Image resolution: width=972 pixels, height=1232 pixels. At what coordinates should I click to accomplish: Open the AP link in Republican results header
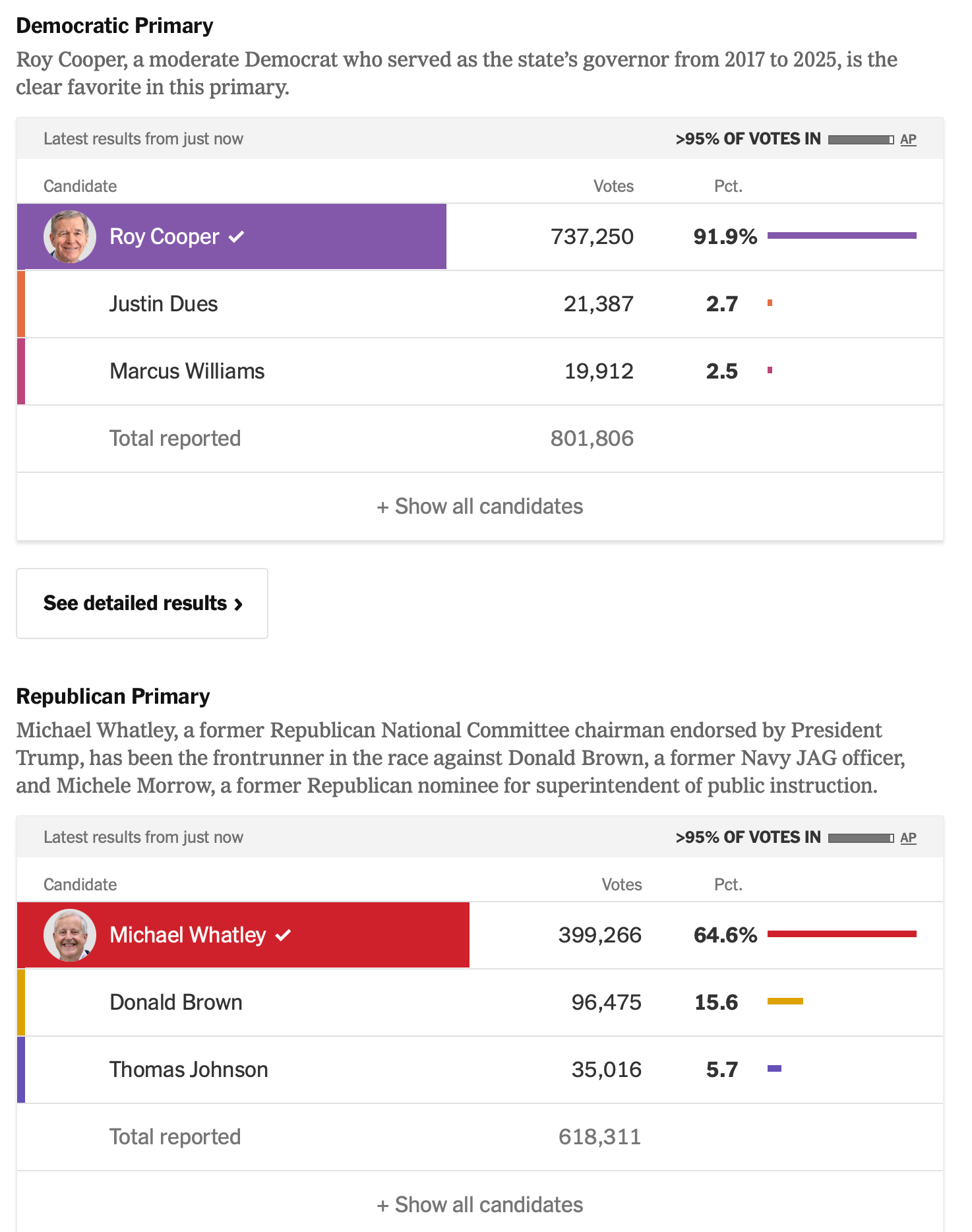pos(908,838)
